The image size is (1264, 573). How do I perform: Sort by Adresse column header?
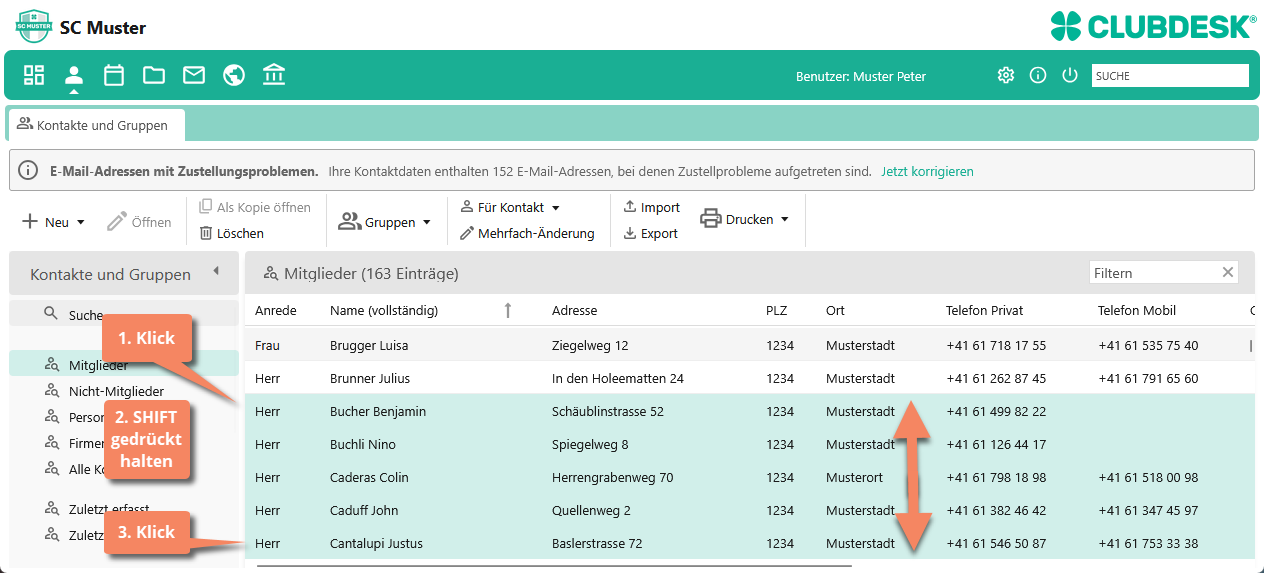click(574, 311)
